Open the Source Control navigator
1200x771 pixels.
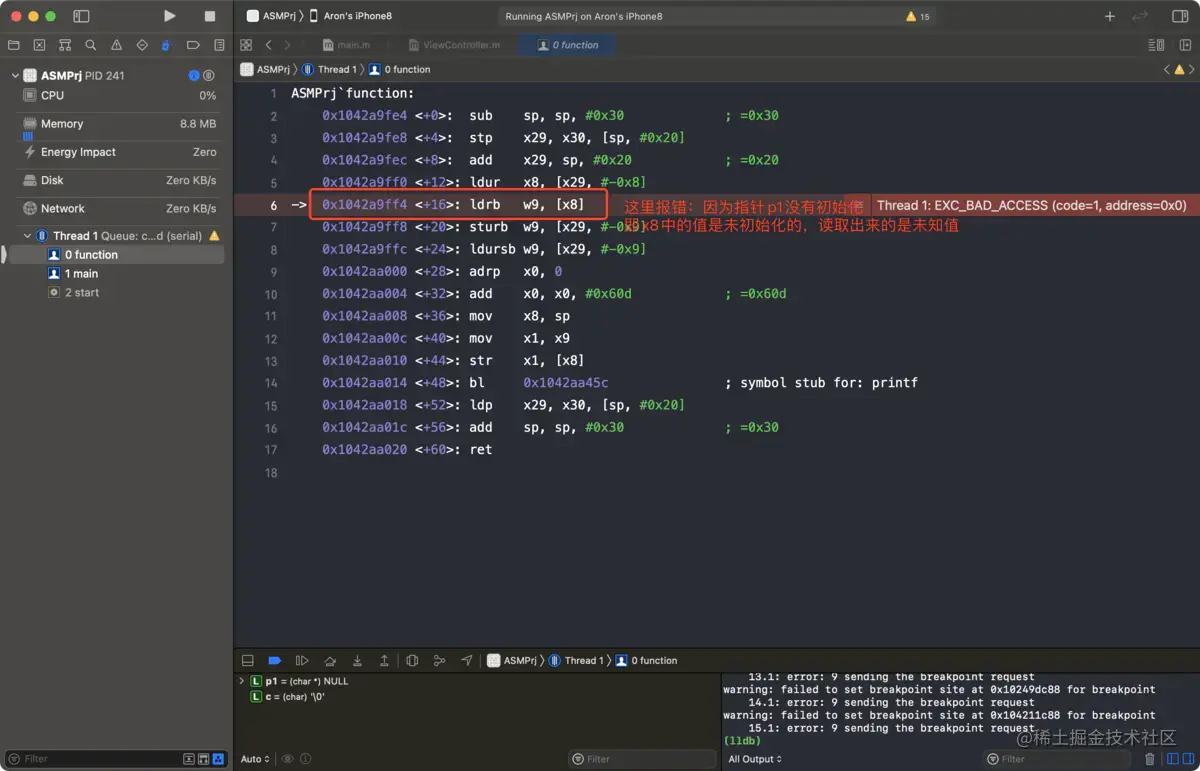click(x=39, y=45)
